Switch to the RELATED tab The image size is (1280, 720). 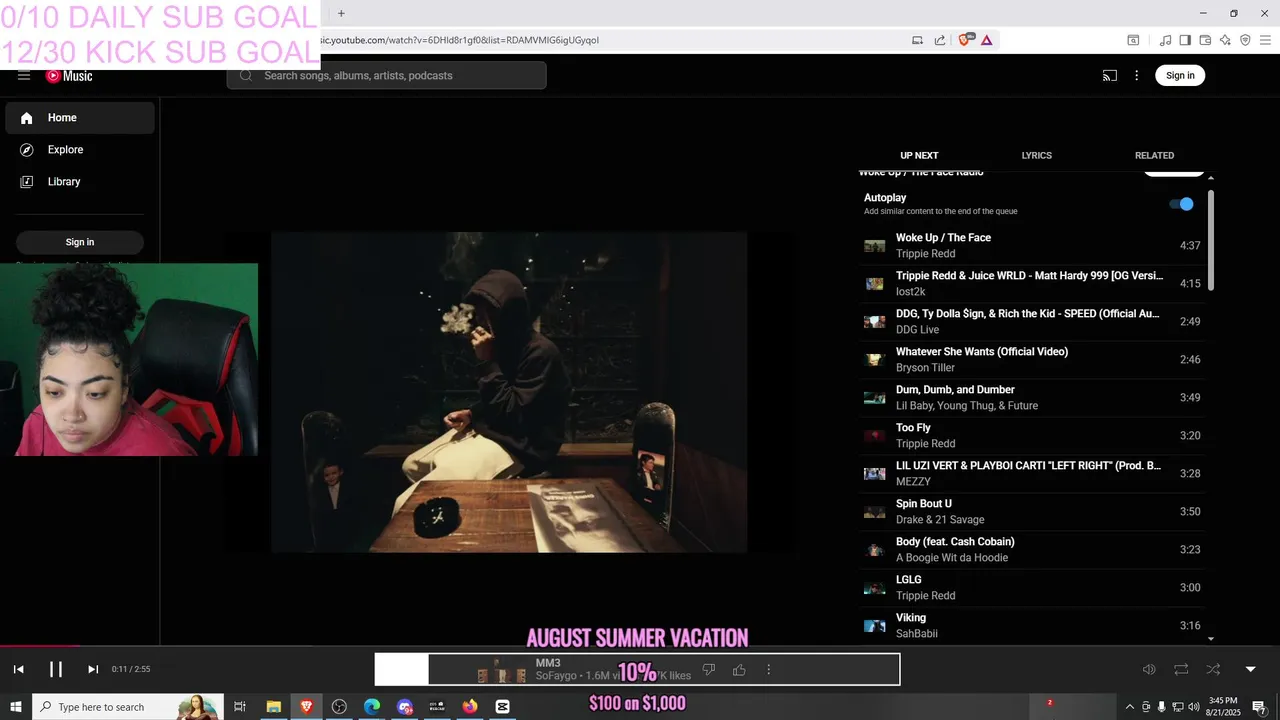(1154, 156)
